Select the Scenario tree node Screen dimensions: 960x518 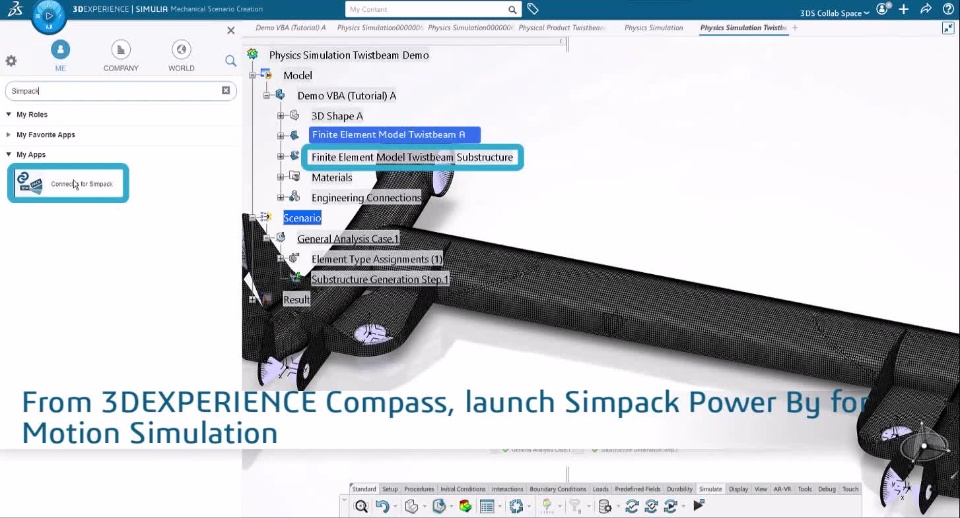(x=302, y=218)
